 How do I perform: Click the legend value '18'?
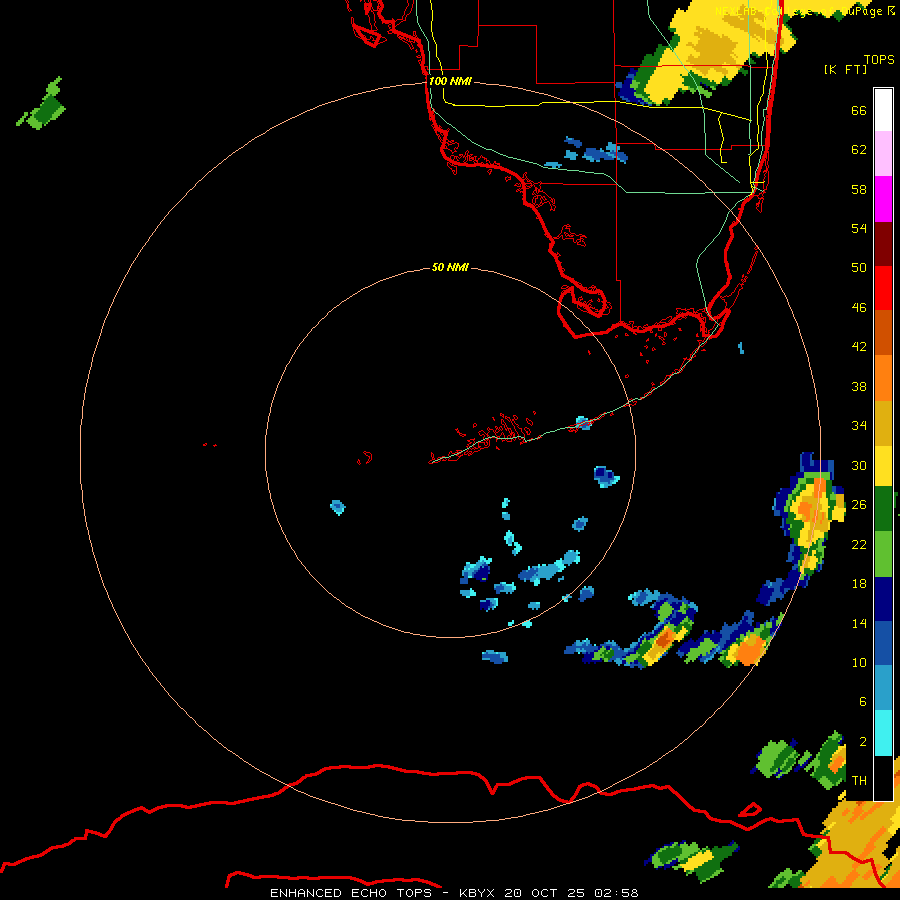click(x=859, y=584)
